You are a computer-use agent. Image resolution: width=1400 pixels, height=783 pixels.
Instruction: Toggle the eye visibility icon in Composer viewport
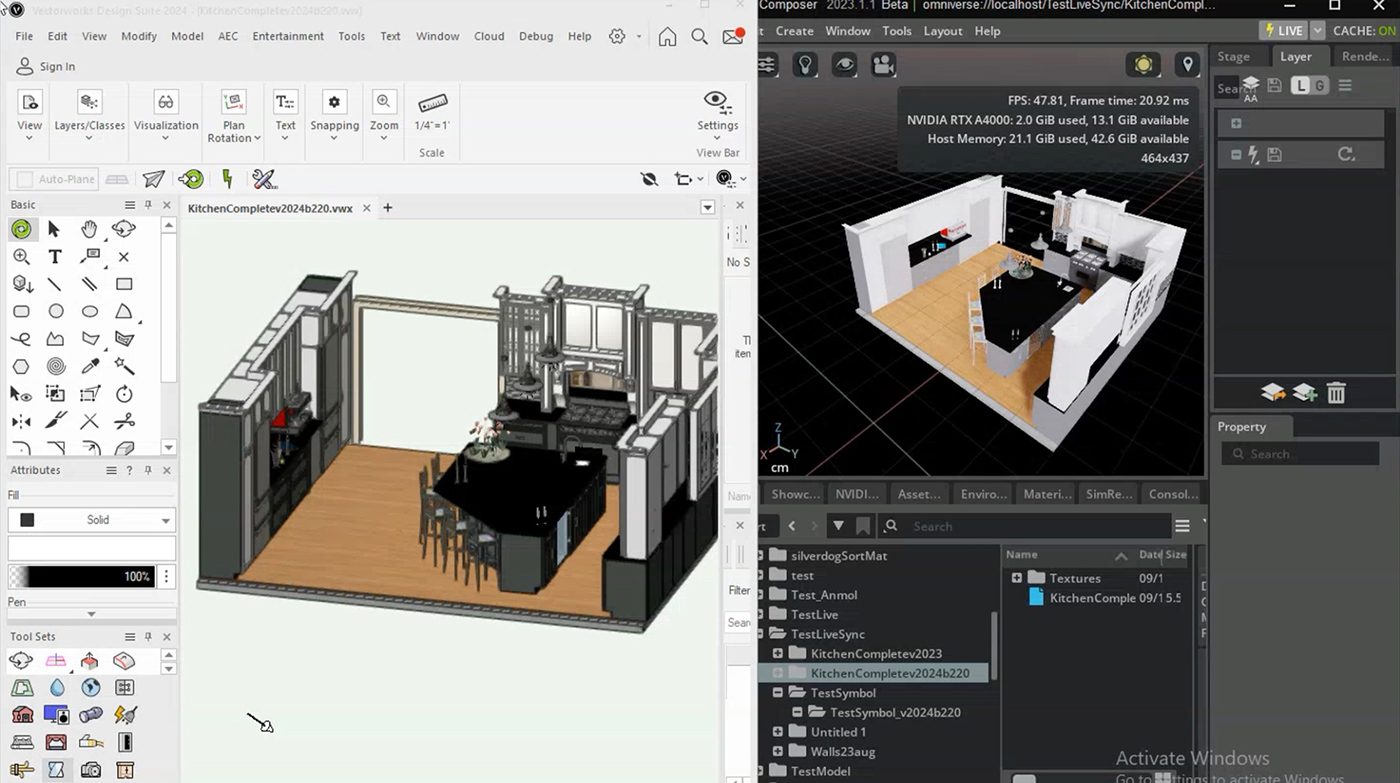(x=844, y=65)
